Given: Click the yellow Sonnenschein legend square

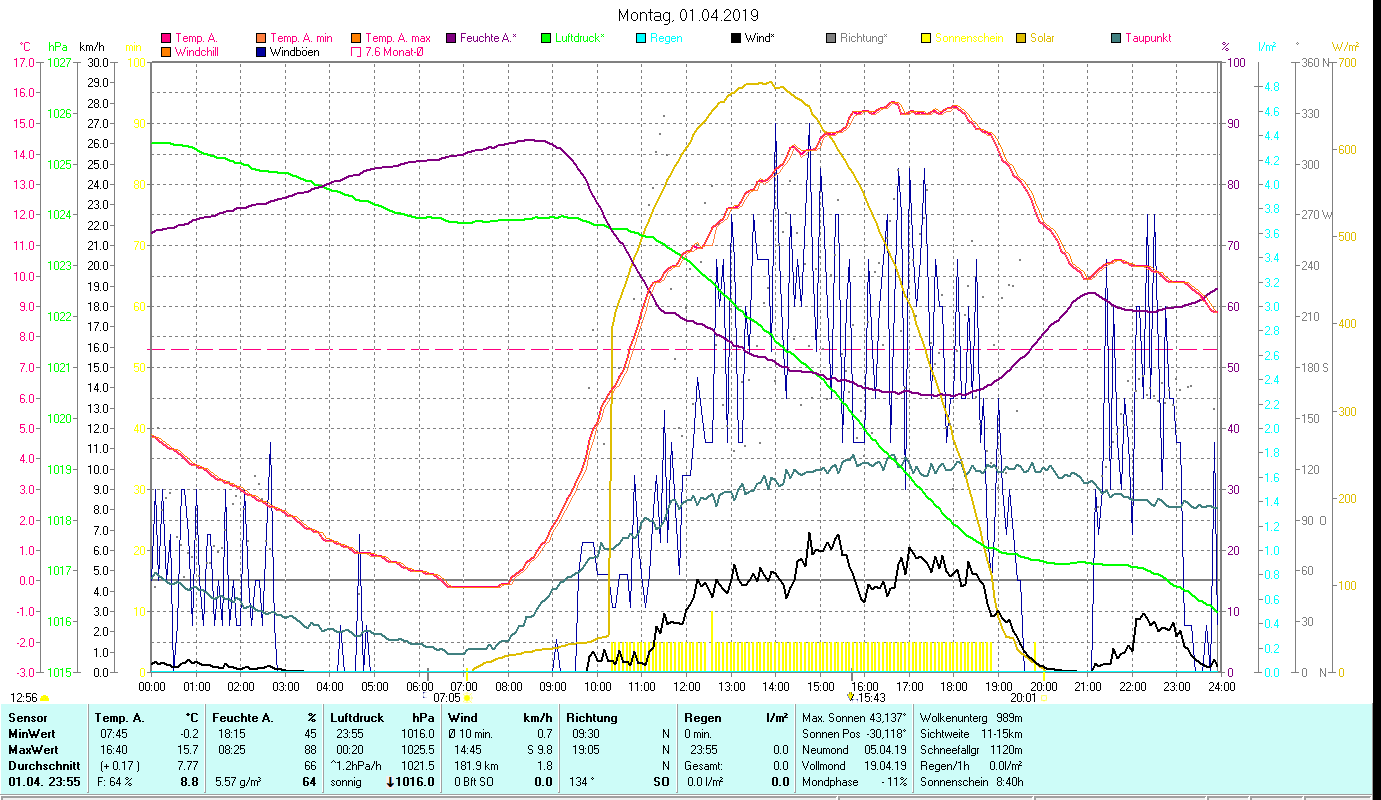Looking at the screenshot, I should coord(925,39).
